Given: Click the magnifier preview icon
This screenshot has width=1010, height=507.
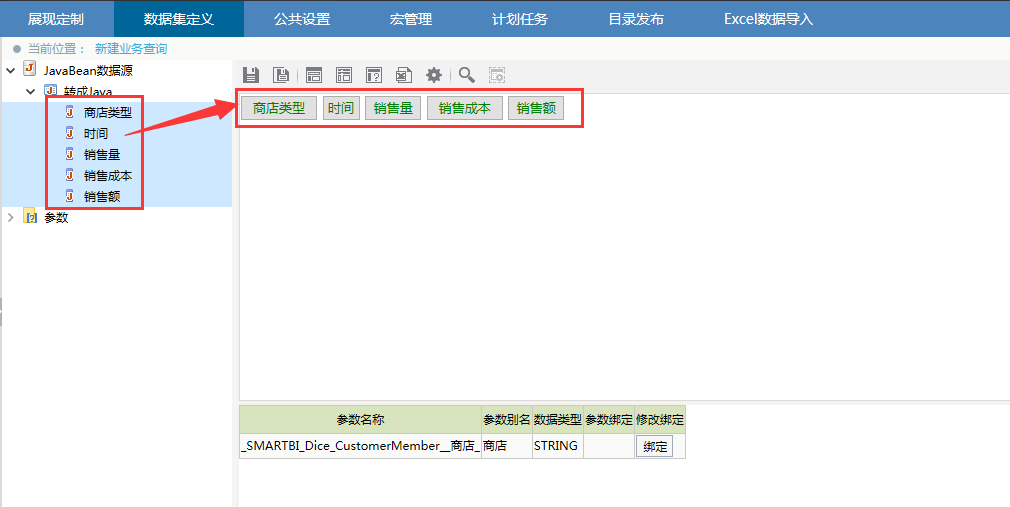Looking at the screenshot, I should [466, 75].
